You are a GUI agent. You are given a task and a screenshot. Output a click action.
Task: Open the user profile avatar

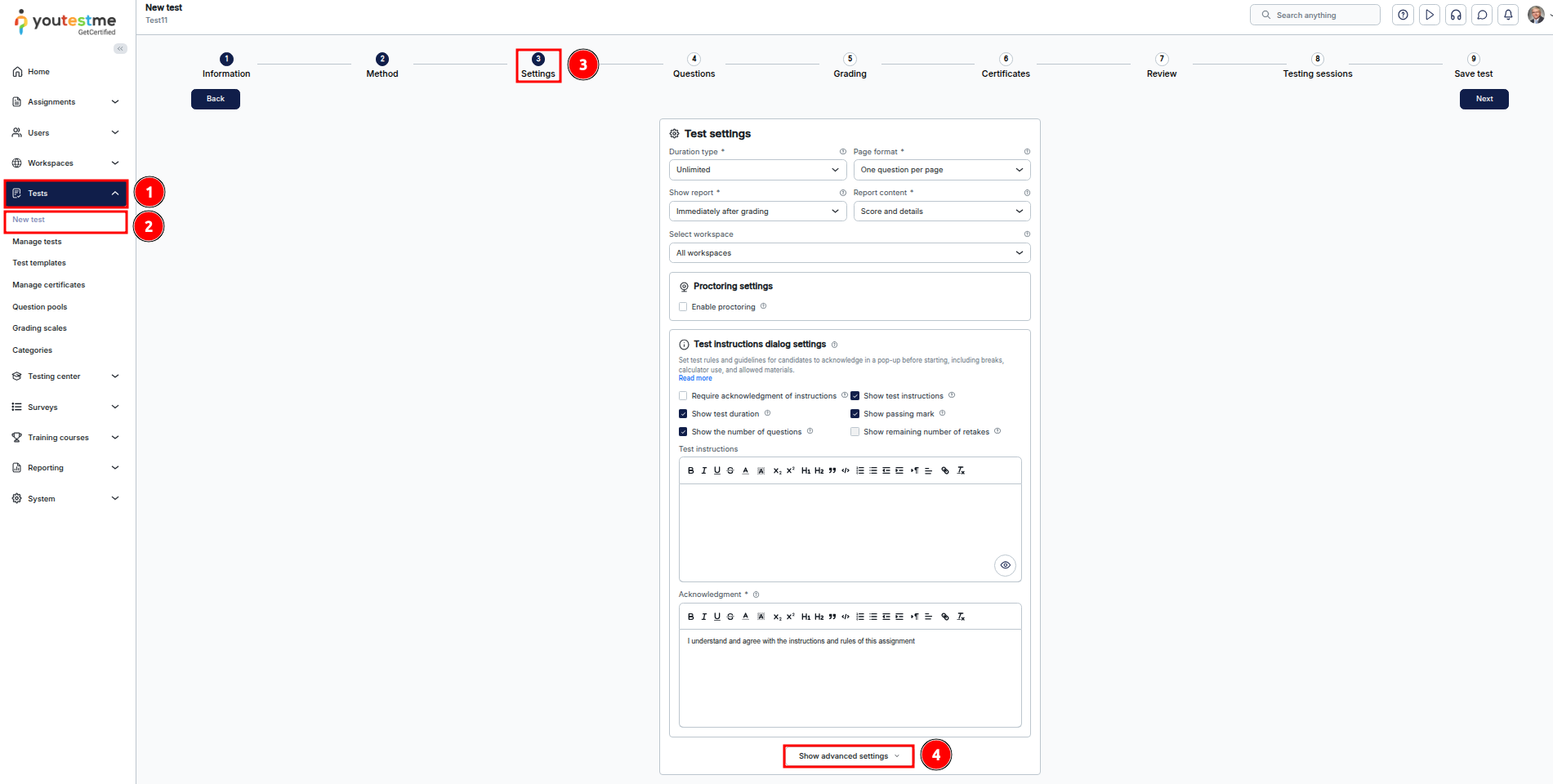tap(1536, 15)
